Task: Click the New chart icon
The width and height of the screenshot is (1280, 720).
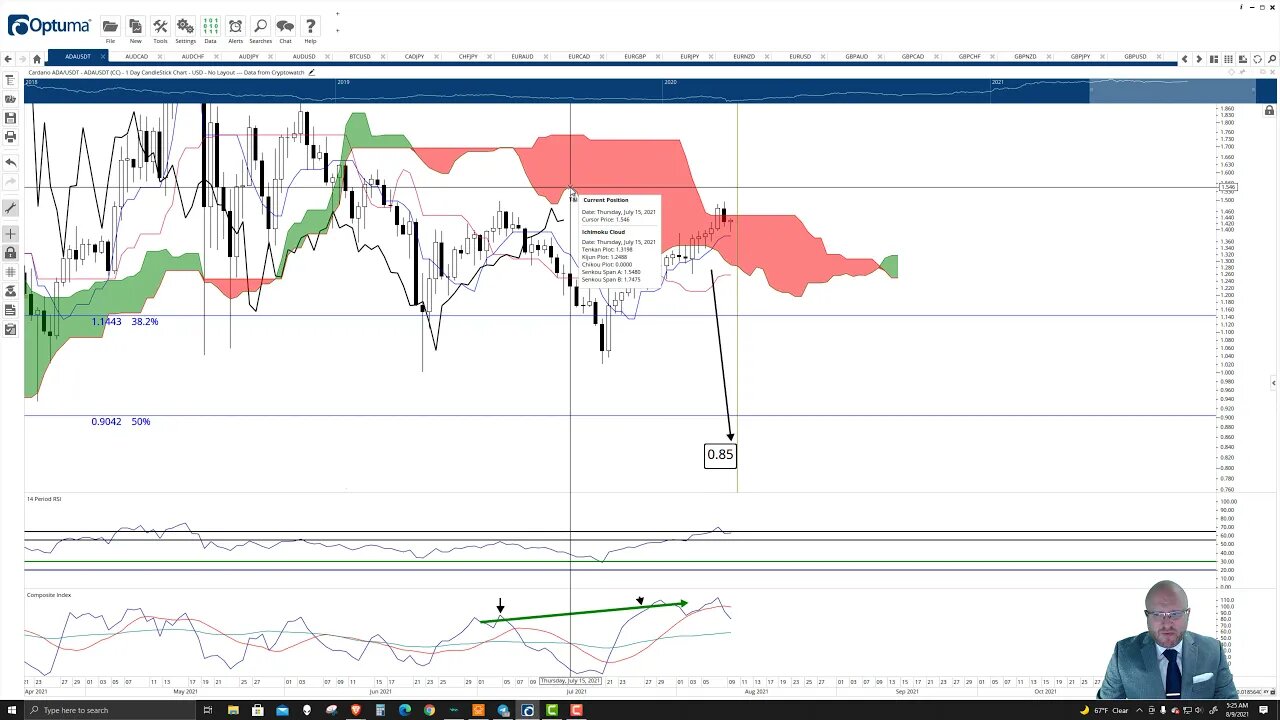Action: tap(135, 27)
